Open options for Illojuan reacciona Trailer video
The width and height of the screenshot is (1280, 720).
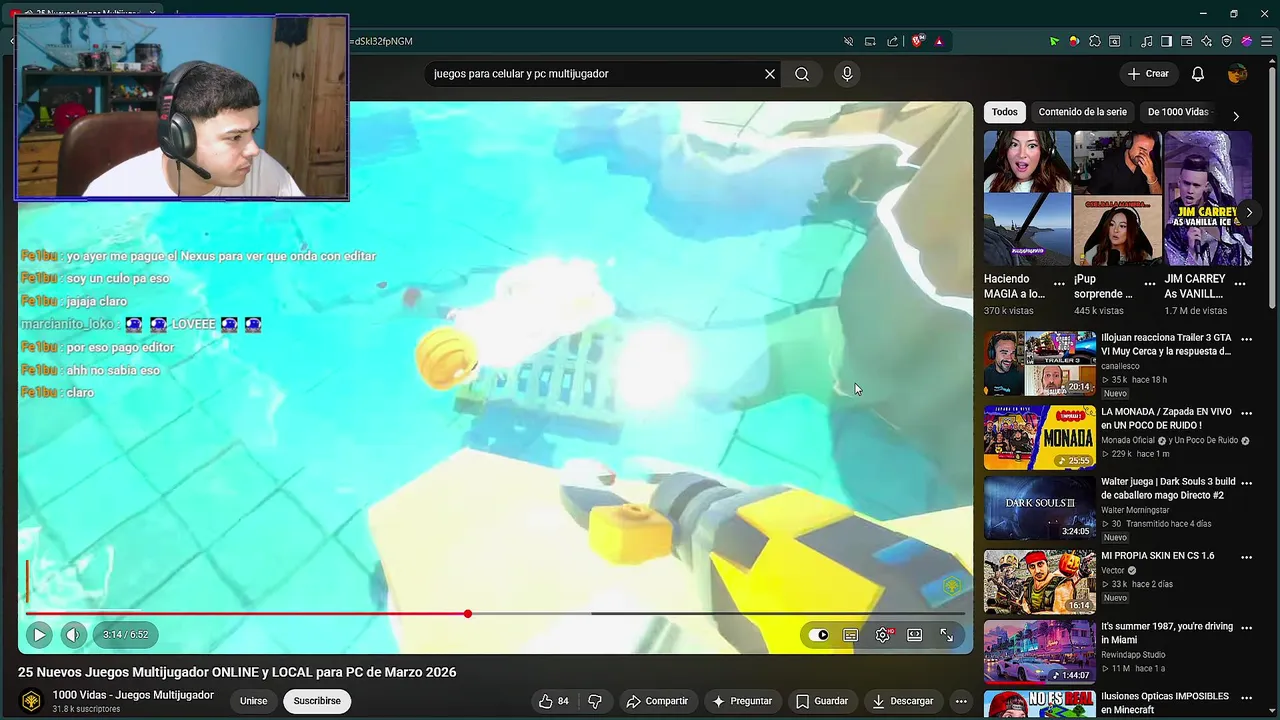point(1246,339)
